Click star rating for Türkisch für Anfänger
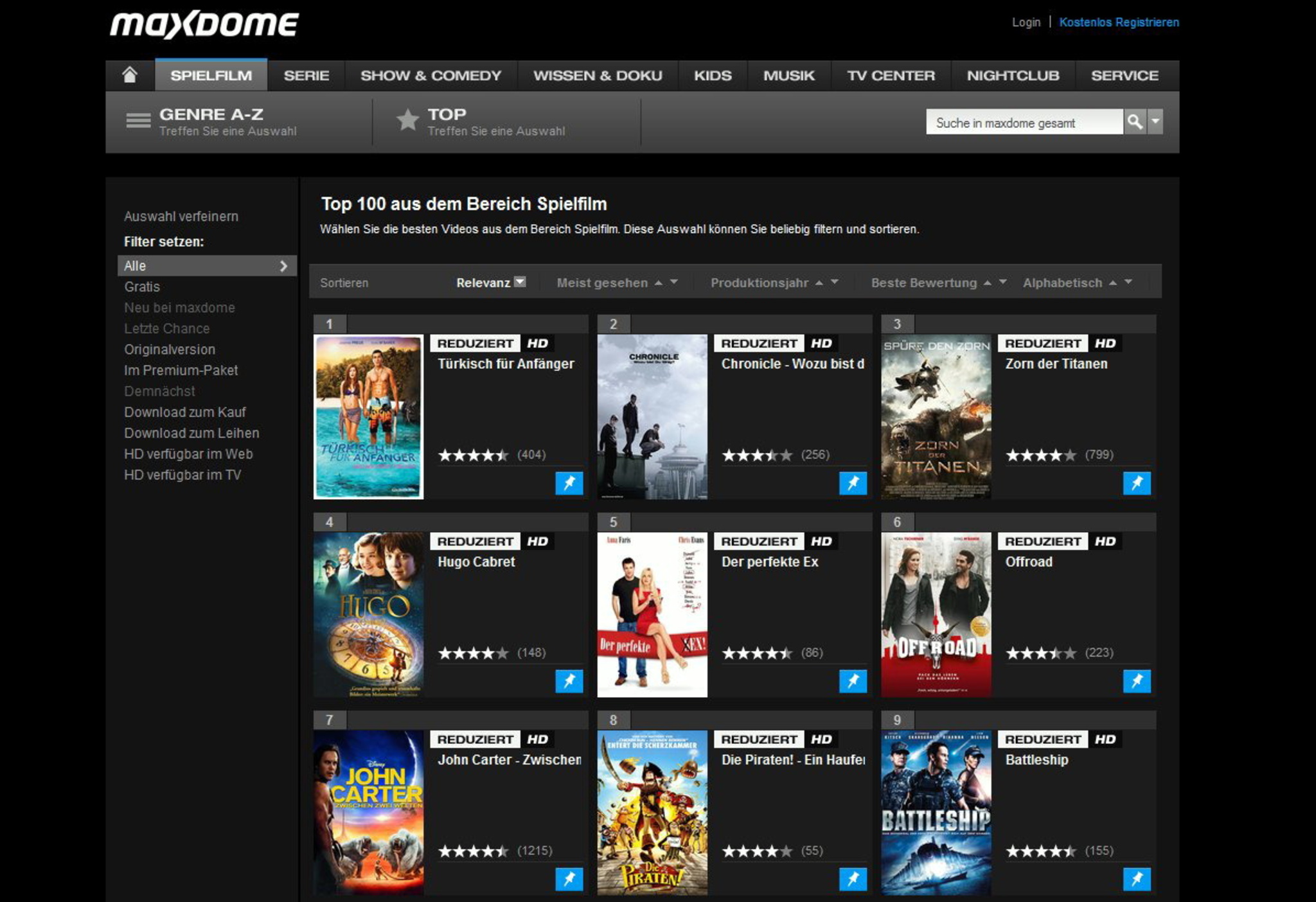Image resolution: width=1316 pixels, height=902 pixels. [473, 455]
